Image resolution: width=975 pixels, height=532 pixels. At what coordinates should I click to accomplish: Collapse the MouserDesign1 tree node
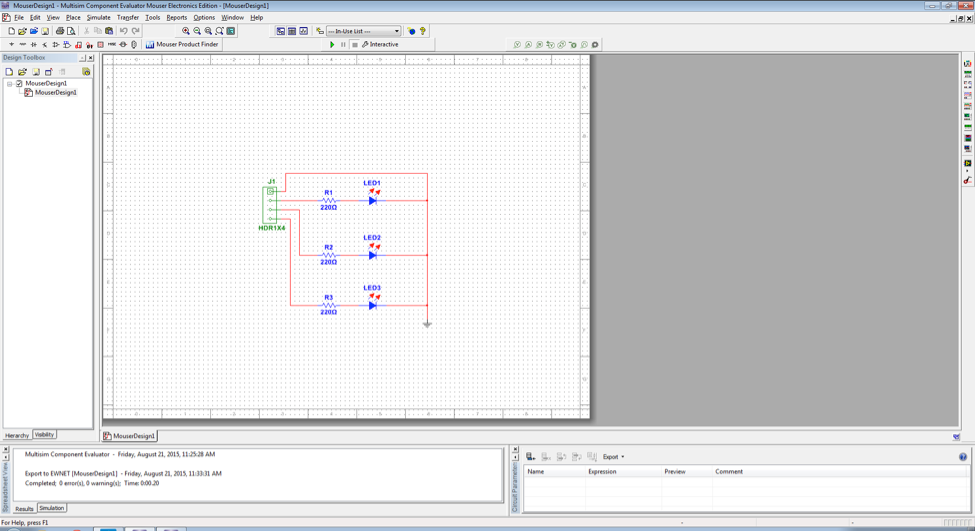click(x=9, y=84)
